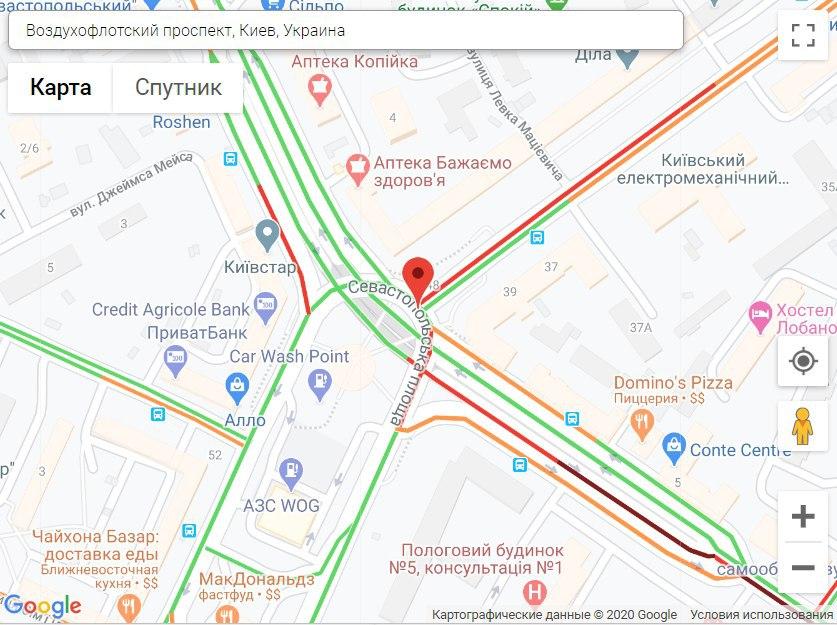Zoom in with the plus button

[x=802, y=516]
